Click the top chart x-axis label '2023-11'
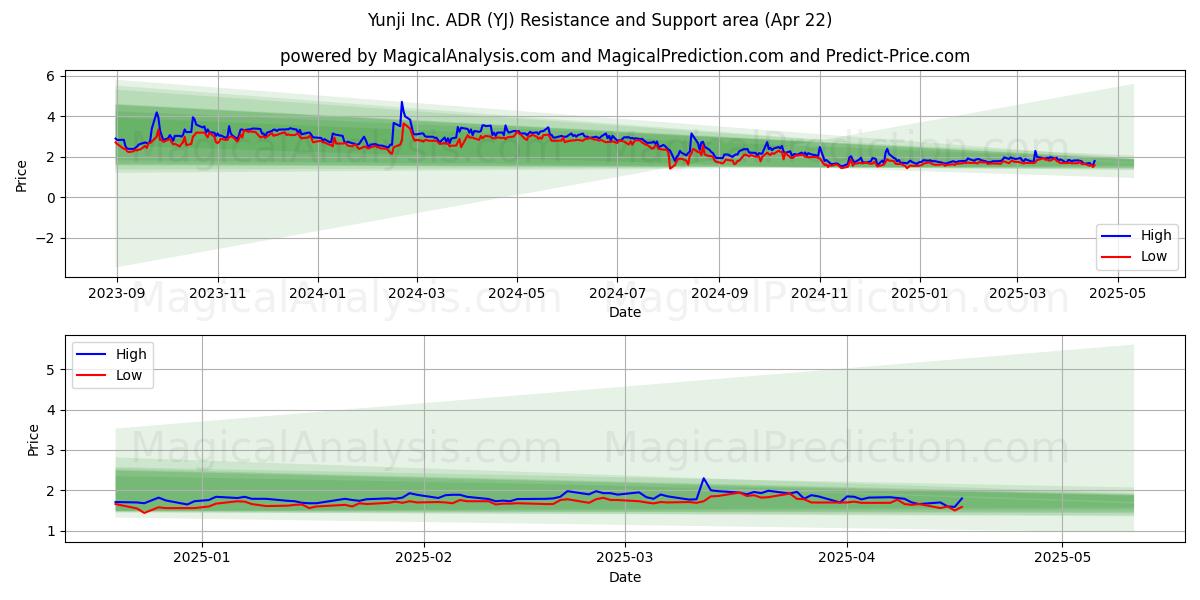The image size is (1200, 600). (x=219, y=295)
